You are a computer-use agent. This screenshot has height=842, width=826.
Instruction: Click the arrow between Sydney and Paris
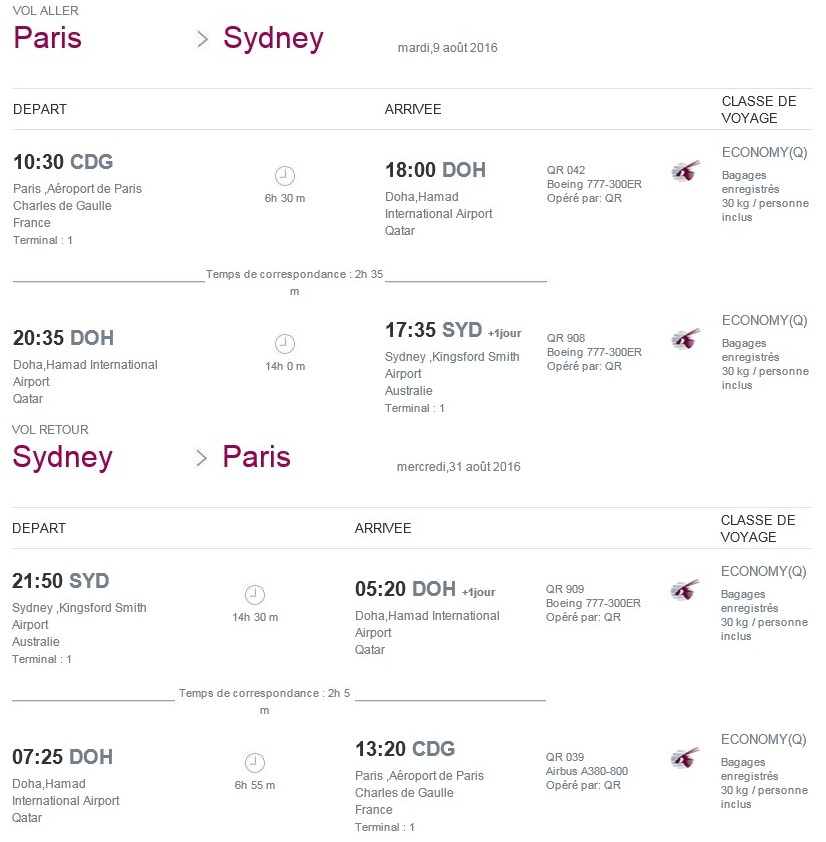(x=201, y=458)
